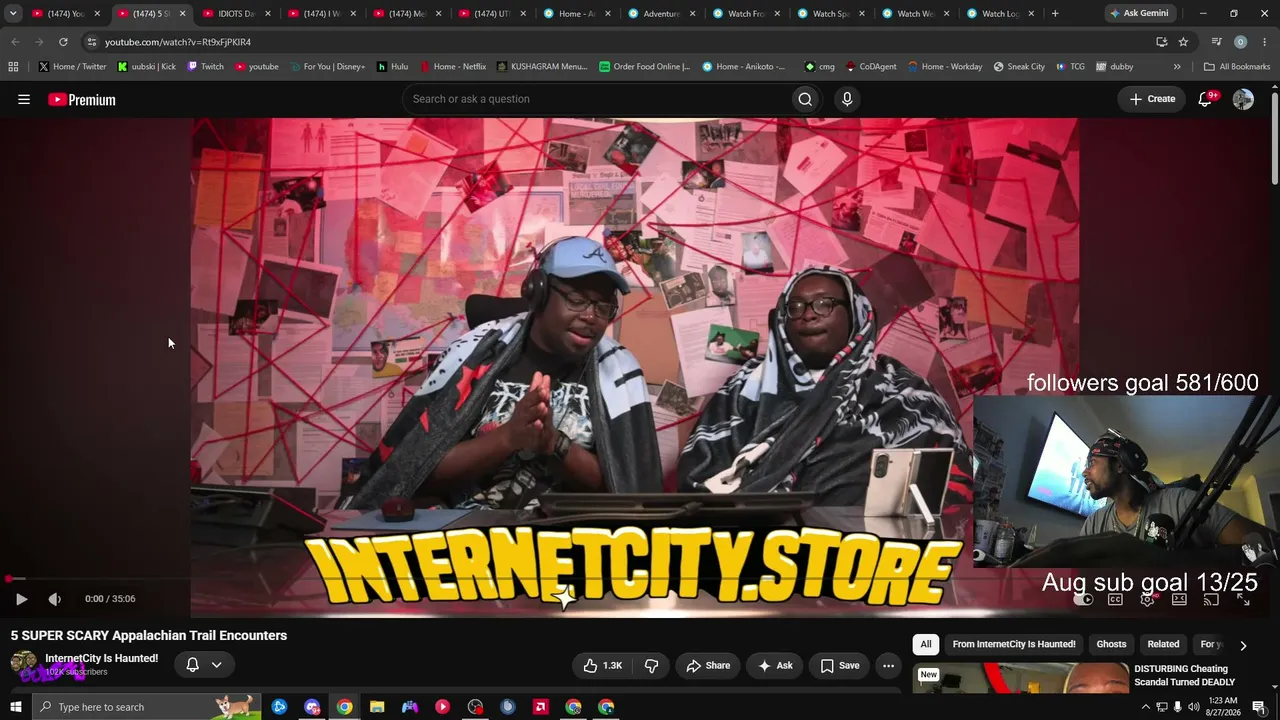
Task: Like the video (1.3K)
Action: [x=603, y=666]
